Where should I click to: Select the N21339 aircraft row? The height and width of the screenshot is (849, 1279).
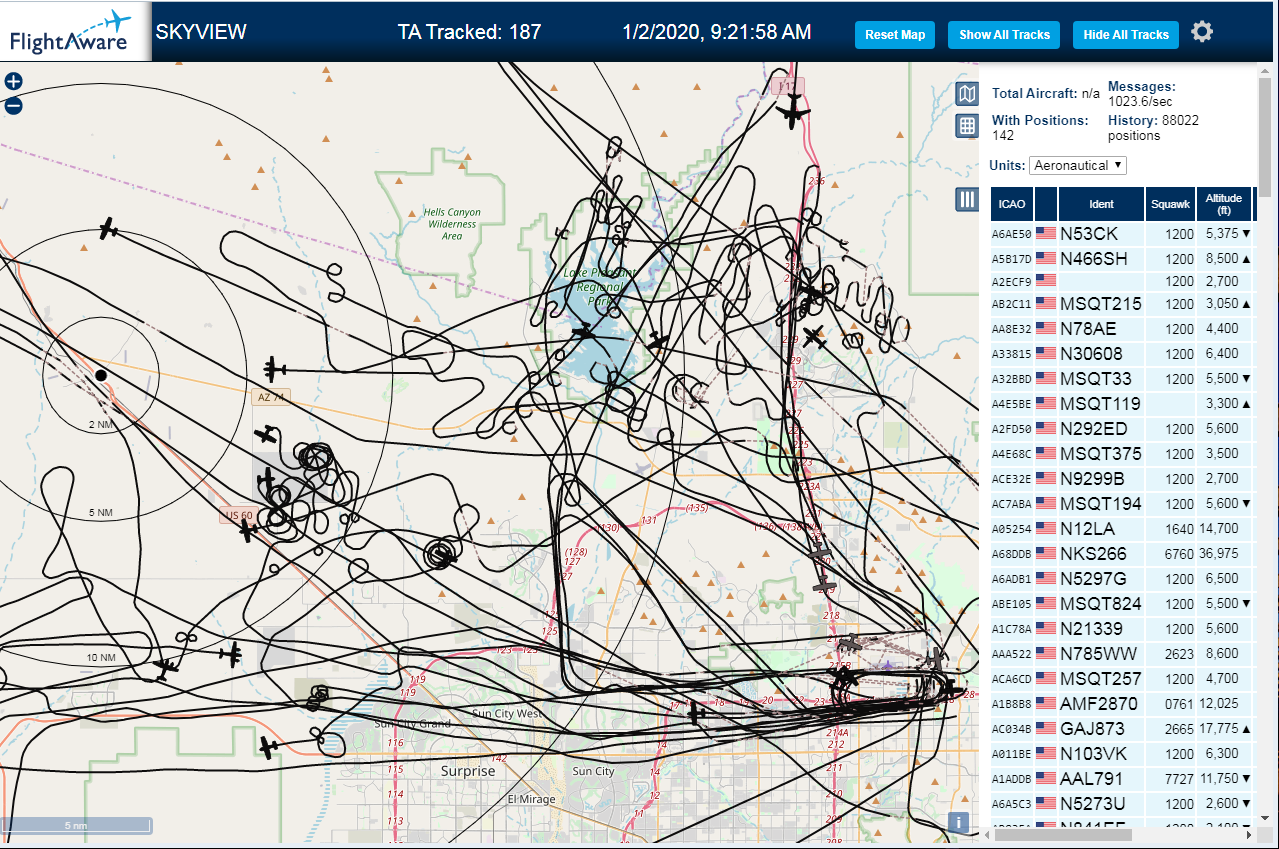pos(1122,628)
